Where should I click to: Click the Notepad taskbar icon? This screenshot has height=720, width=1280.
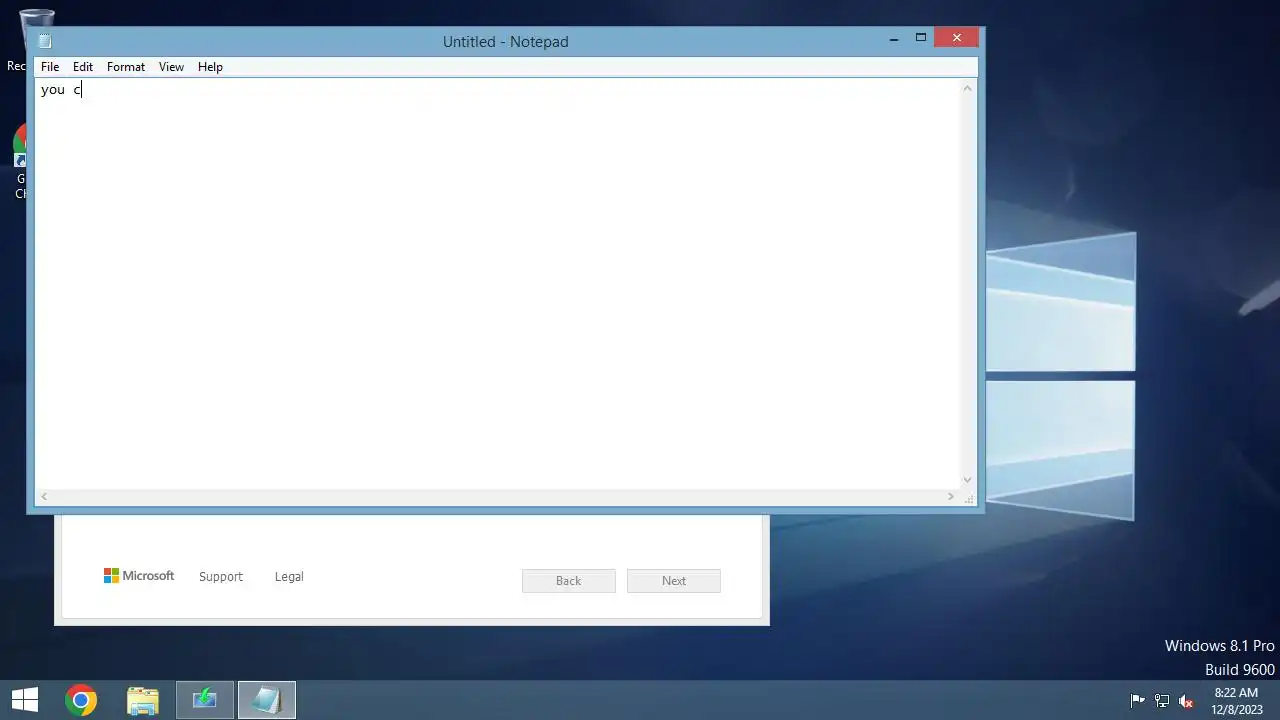(x=266, y=700)
